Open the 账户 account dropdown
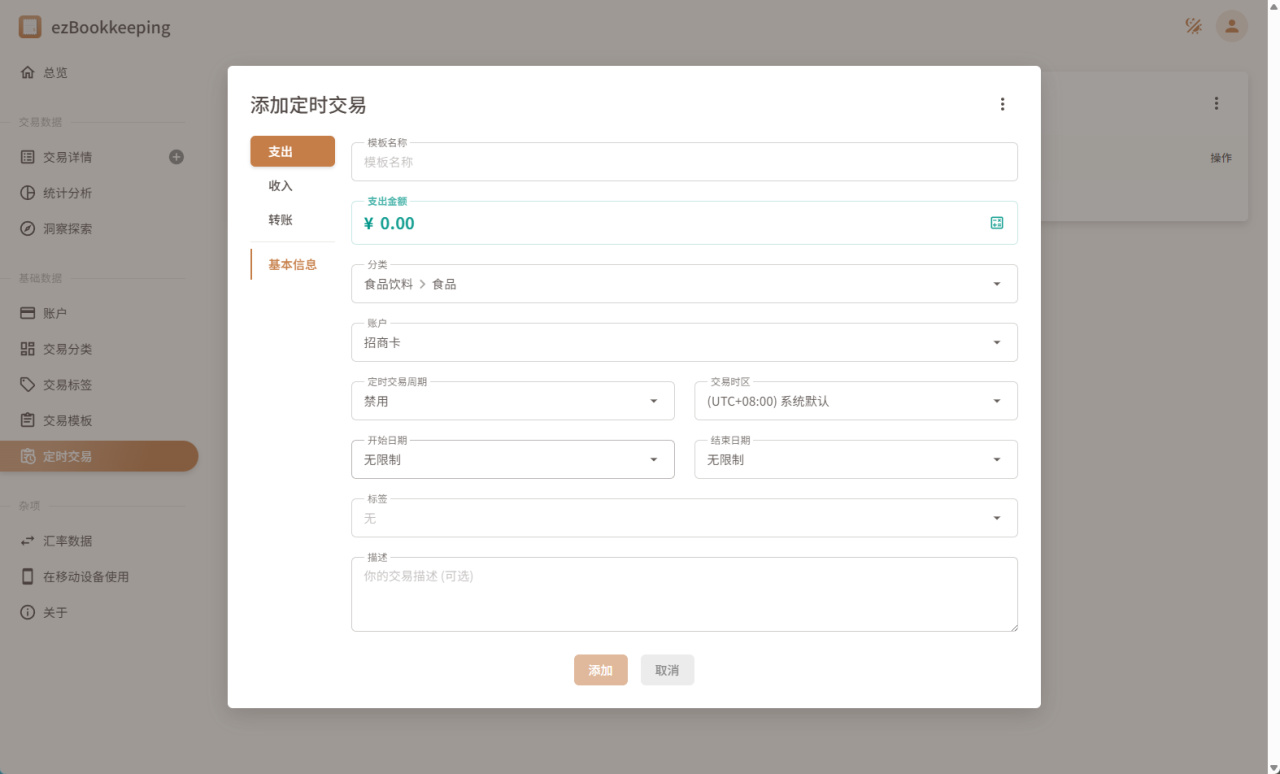Screen dimensions: 1280x774 [684, 342]
